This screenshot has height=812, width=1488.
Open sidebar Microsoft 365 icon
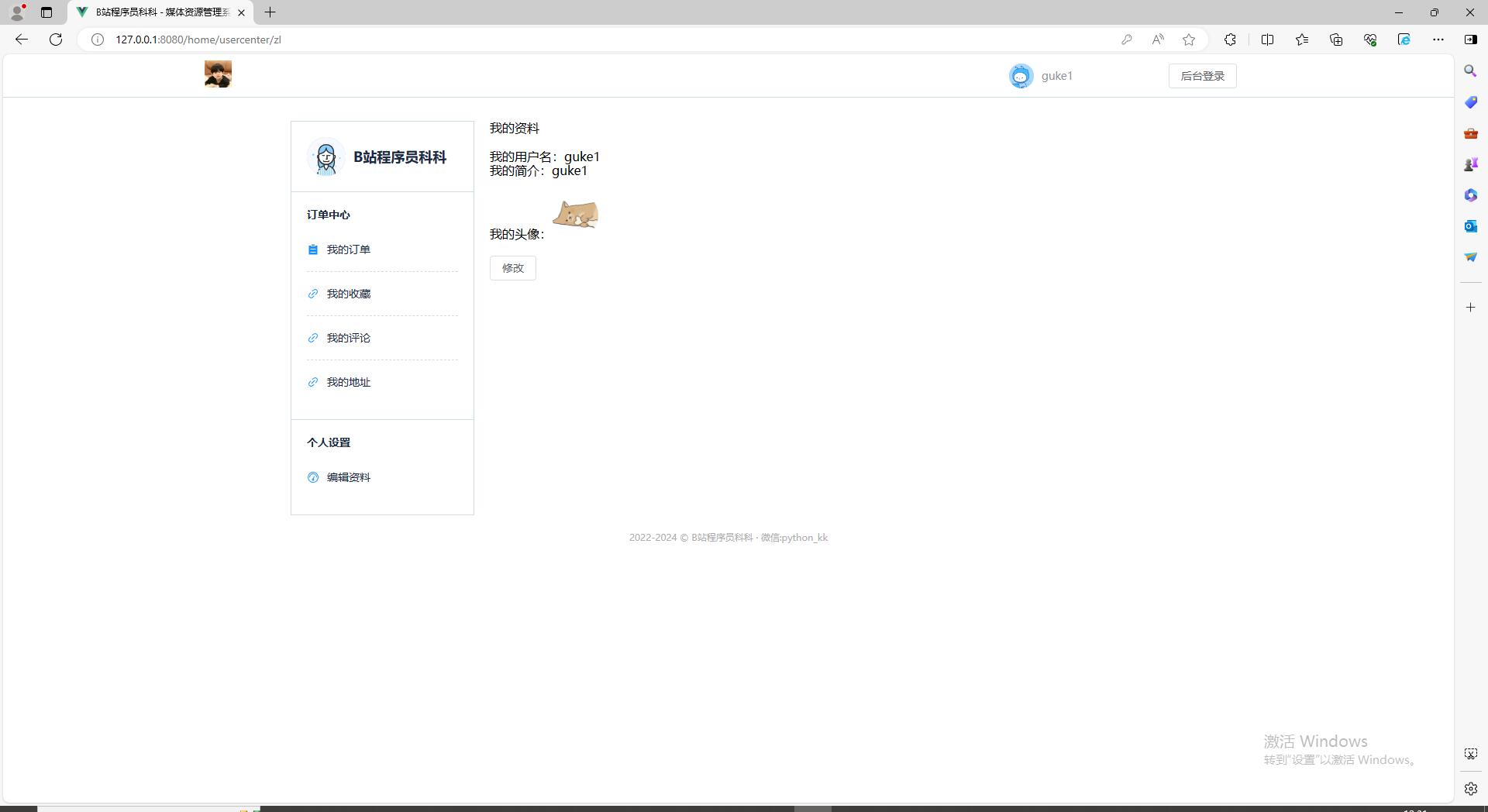(x=1470, y=195)
